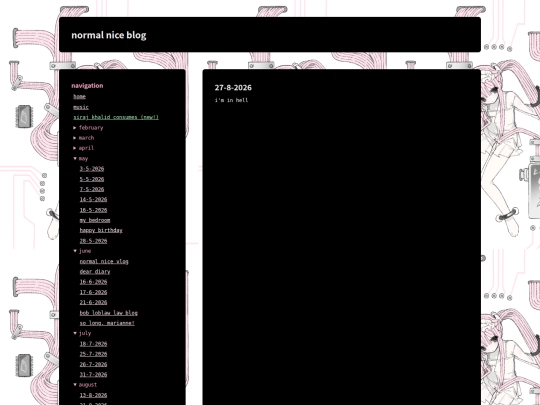Open the green siraj khalid consumes link

coord(116,117)
